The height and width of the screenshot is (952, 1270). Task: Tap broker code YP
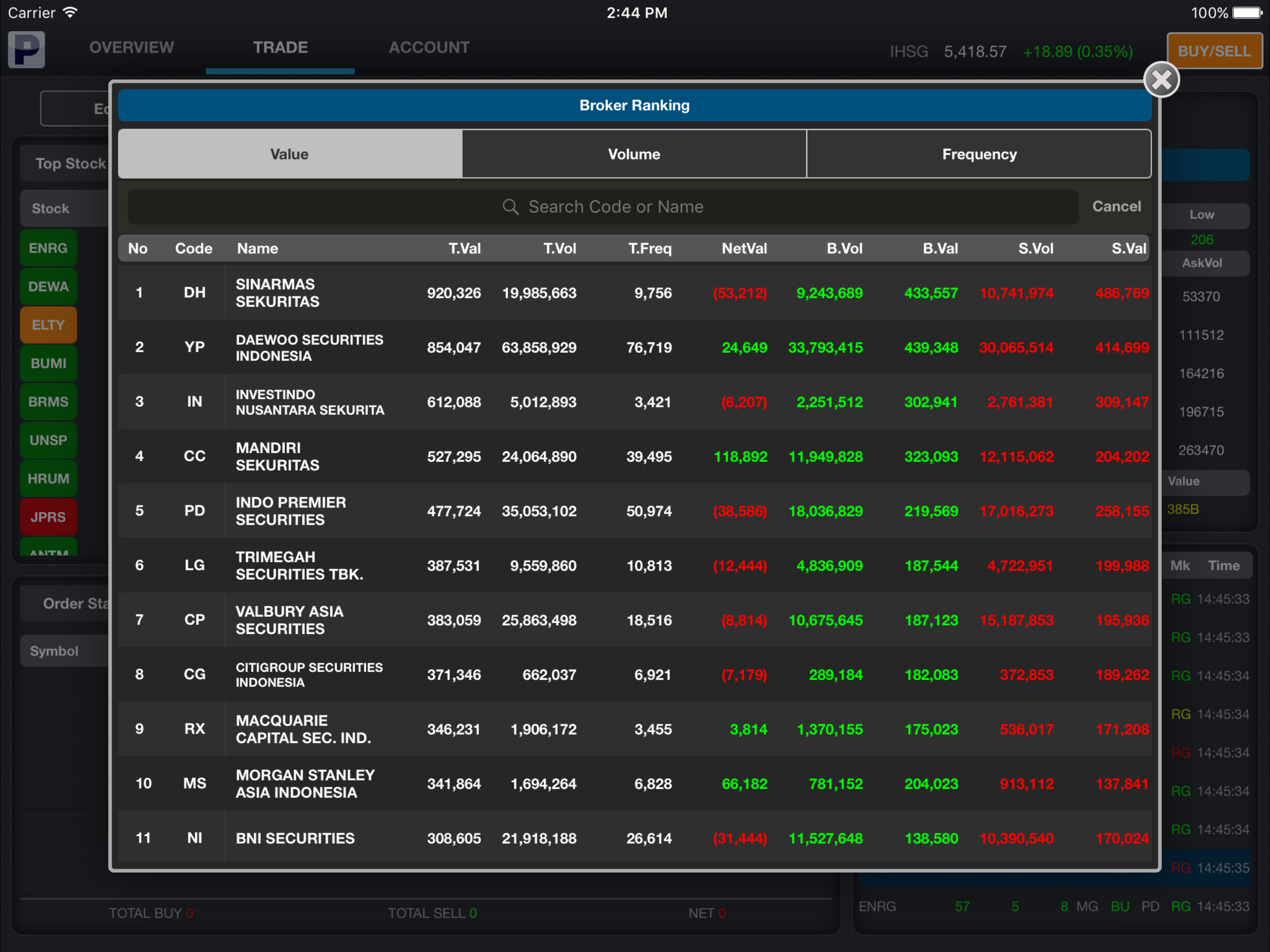tap(195, 347)
